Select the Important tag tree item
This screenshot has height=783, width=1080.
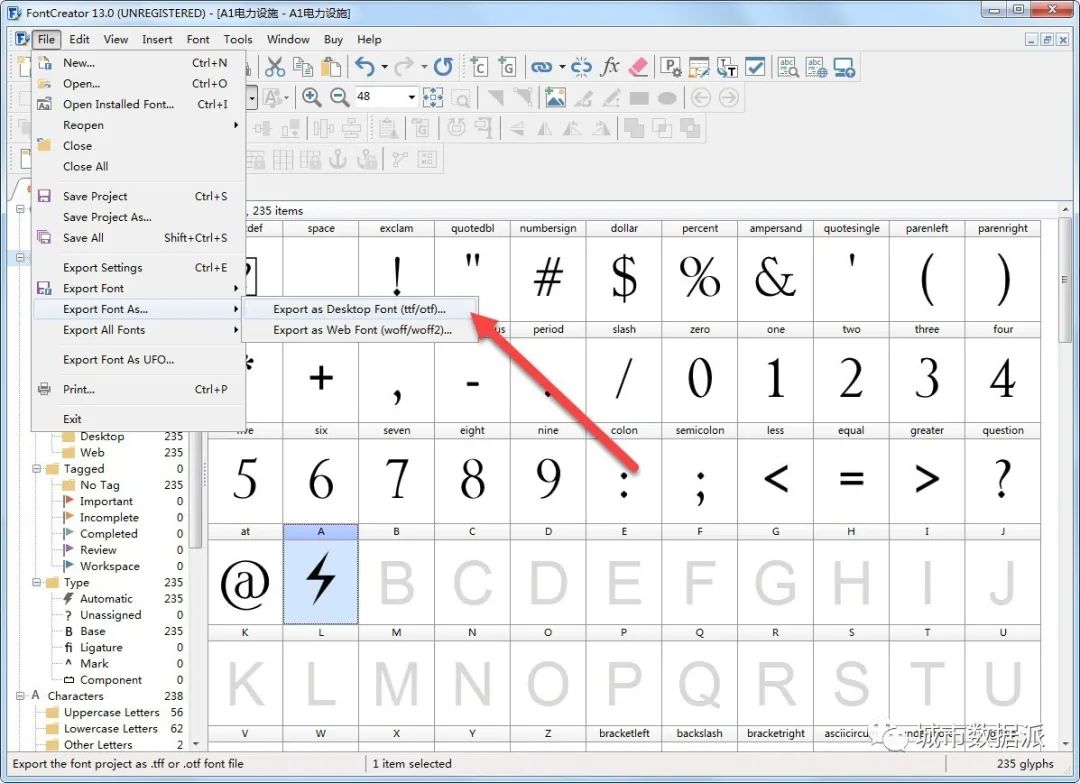point(106,501)
